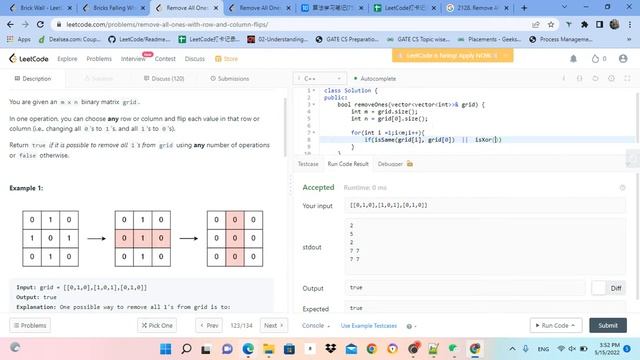Screen dimensions: 640x360
Task: Toggle Autocomplete indicator
Action: (375, 78)
